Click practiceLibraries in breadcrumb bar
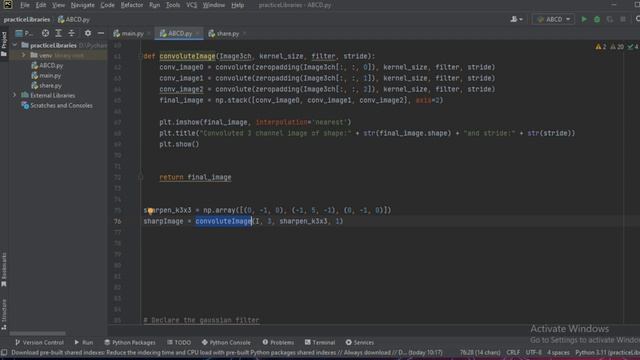 click(27, 19)
